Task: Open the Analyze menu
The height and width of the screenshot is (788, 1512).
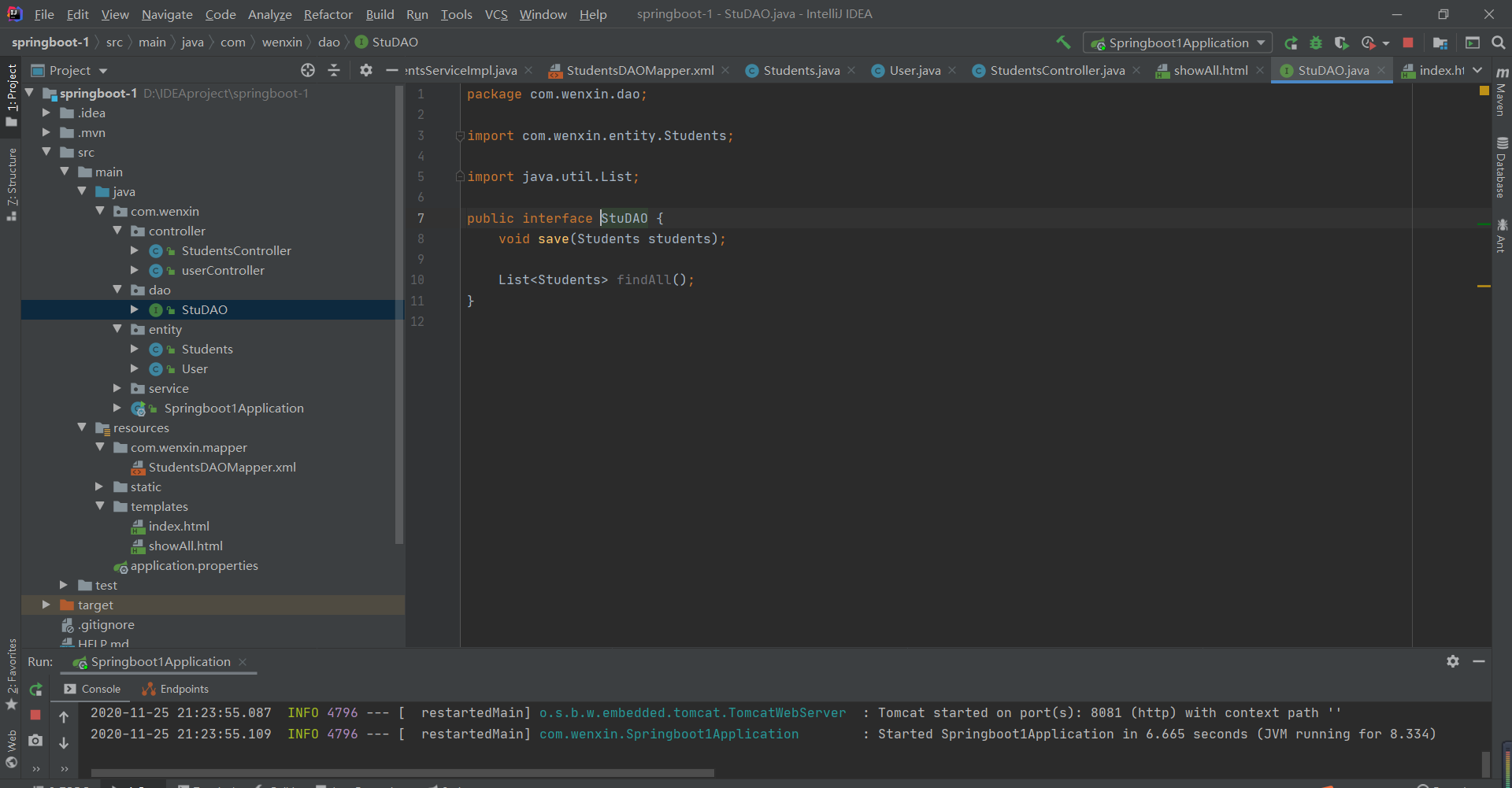Action: (x=269, y=14)
